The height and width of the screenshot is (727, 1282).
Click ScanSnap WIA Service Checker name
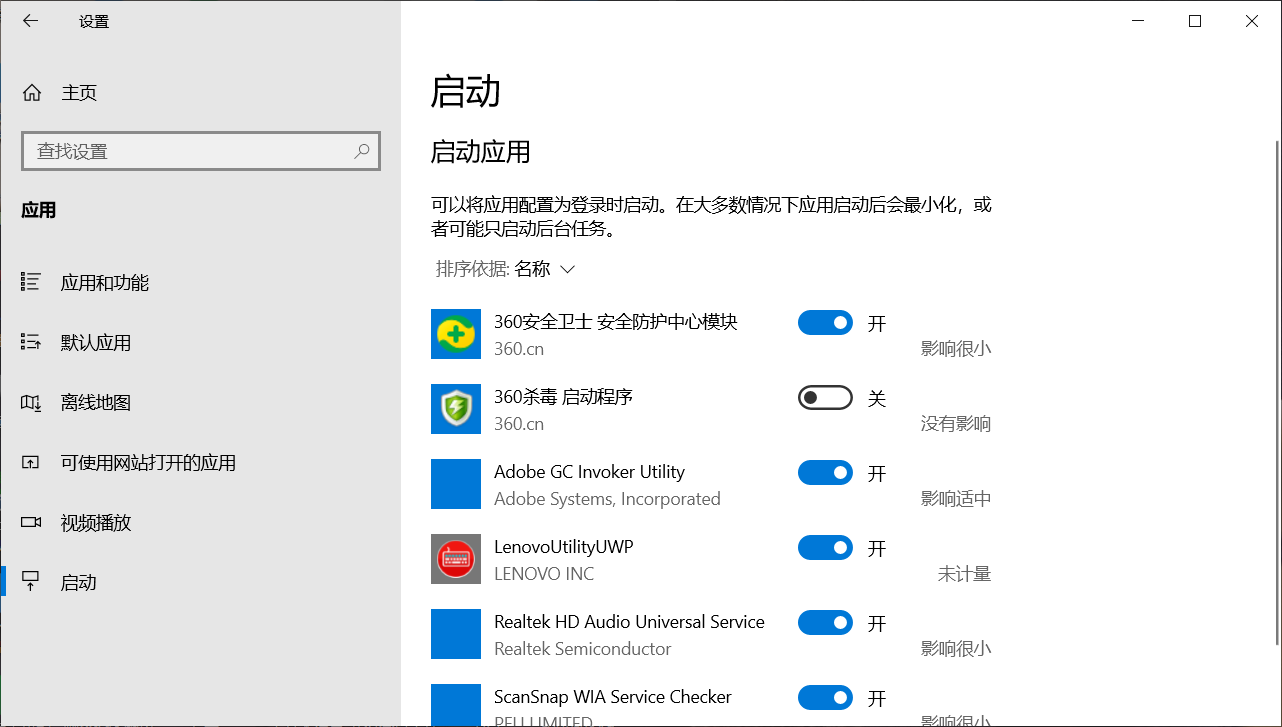pos(613,697)
